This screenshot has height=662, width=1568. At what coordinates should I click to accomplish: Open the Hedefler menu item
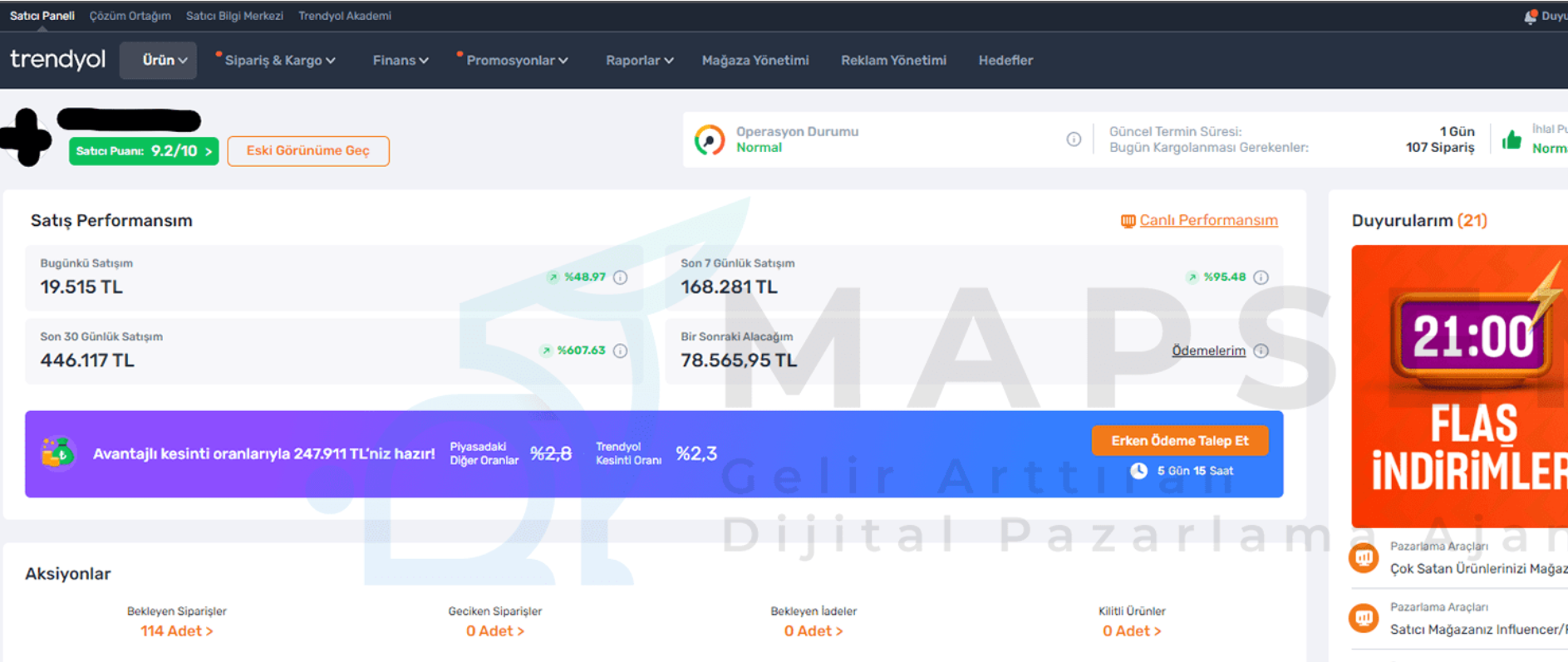[1005, 61]
